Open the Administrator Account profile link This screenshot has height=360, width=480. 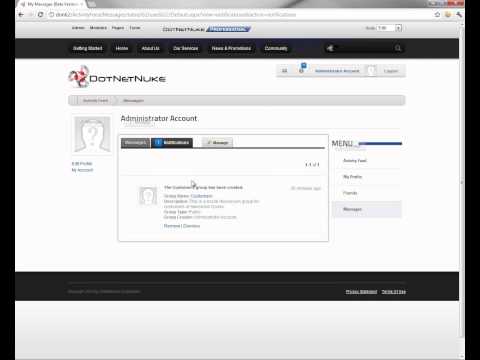coord(337,71)
